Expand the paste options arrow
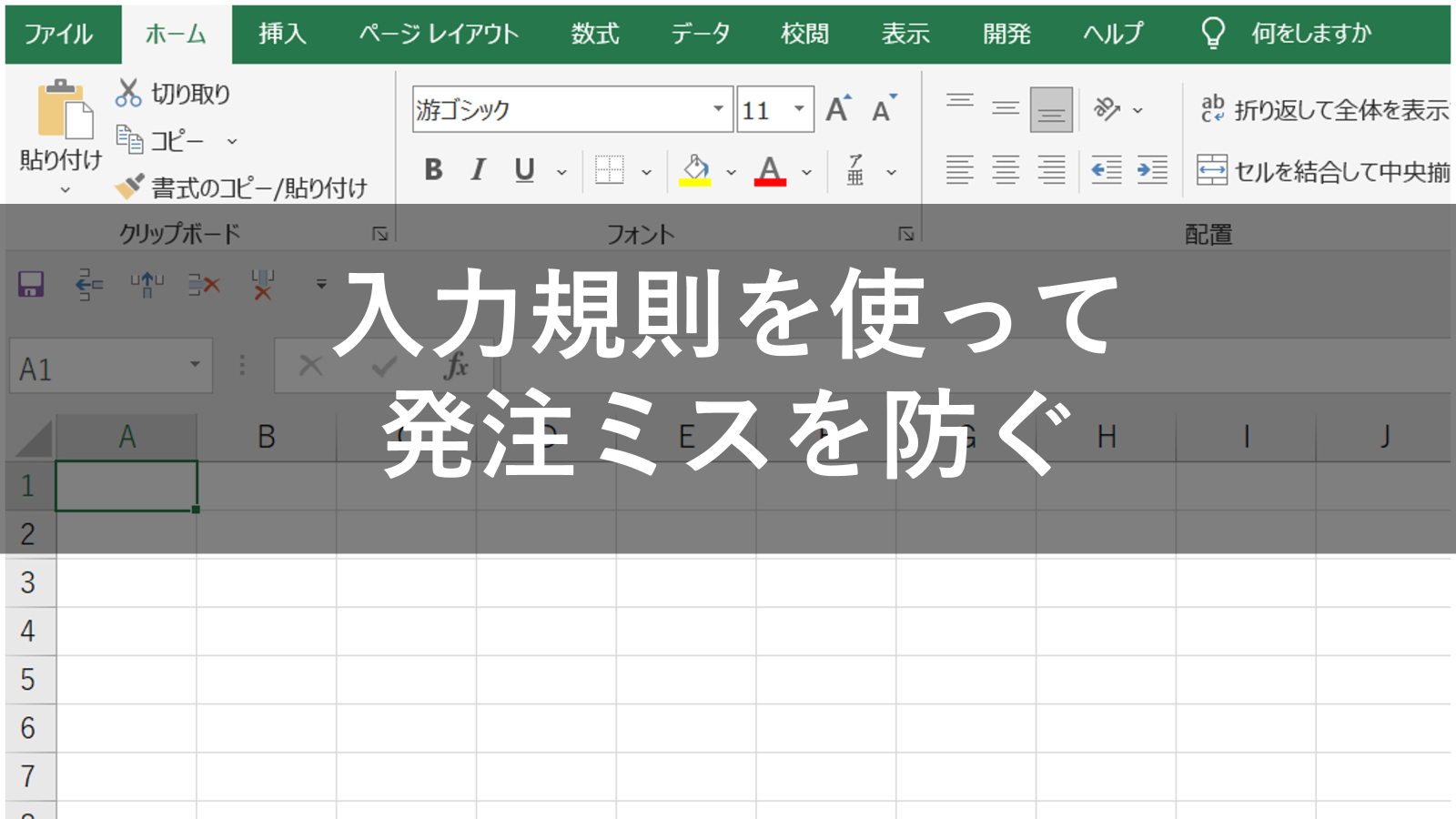1456x819 pixels. (x=65, y=190)
